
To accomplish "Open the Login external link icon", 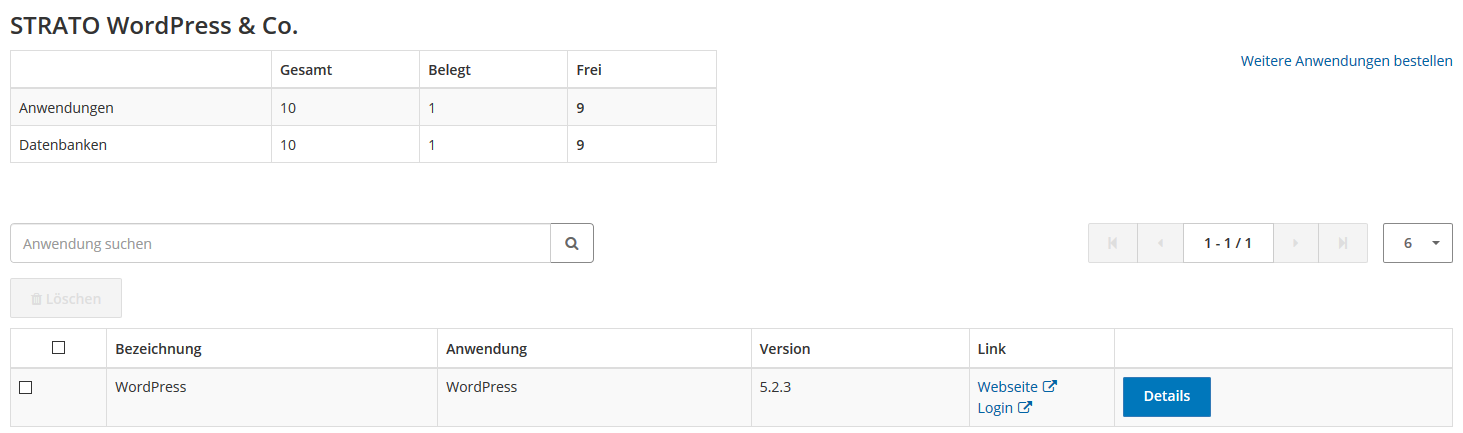I will click(x=1025, y=408).
